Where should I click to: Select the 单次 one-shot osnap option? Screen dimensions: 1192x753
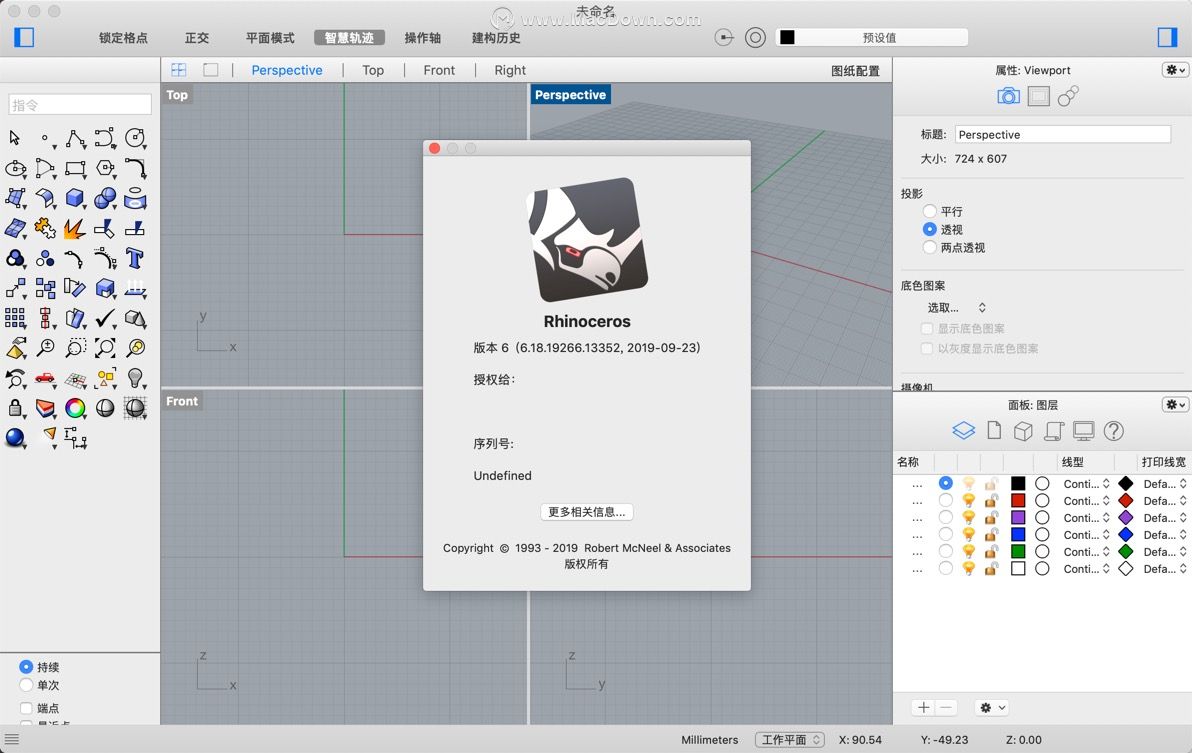click(26, 685)
